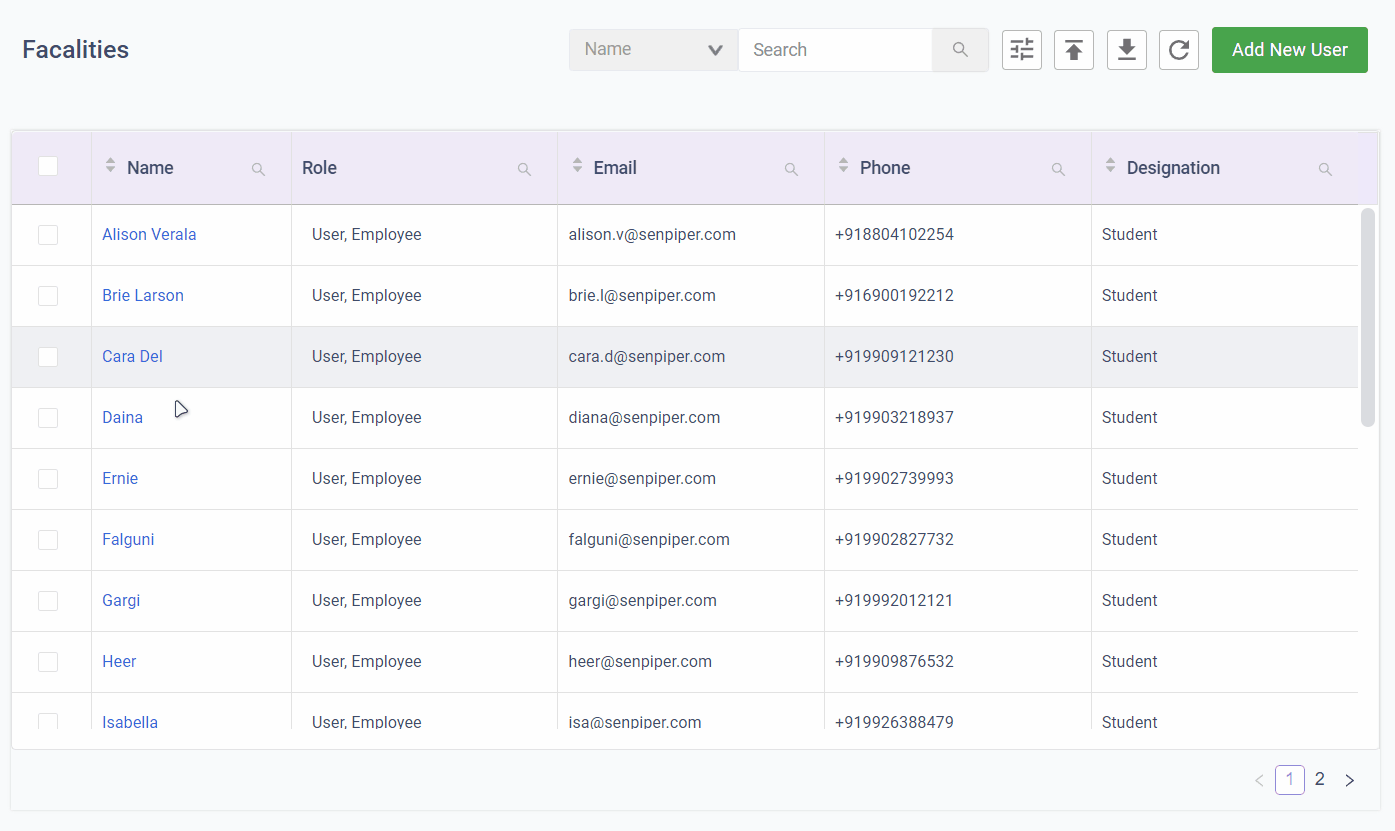Focus the Search text field

(835, 50)
